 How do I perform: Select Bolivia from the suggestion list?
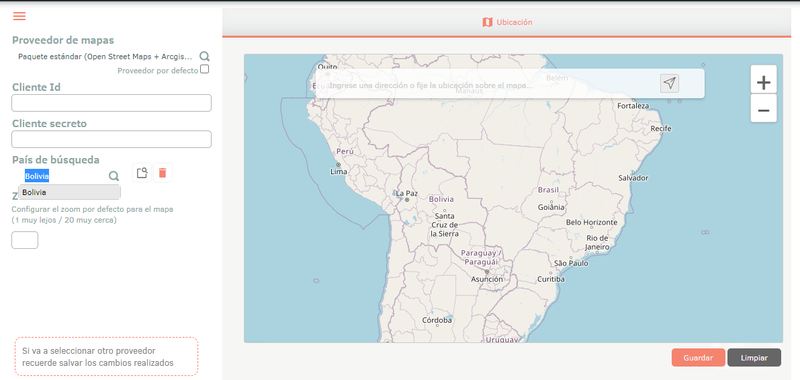[x=69, y=192]
